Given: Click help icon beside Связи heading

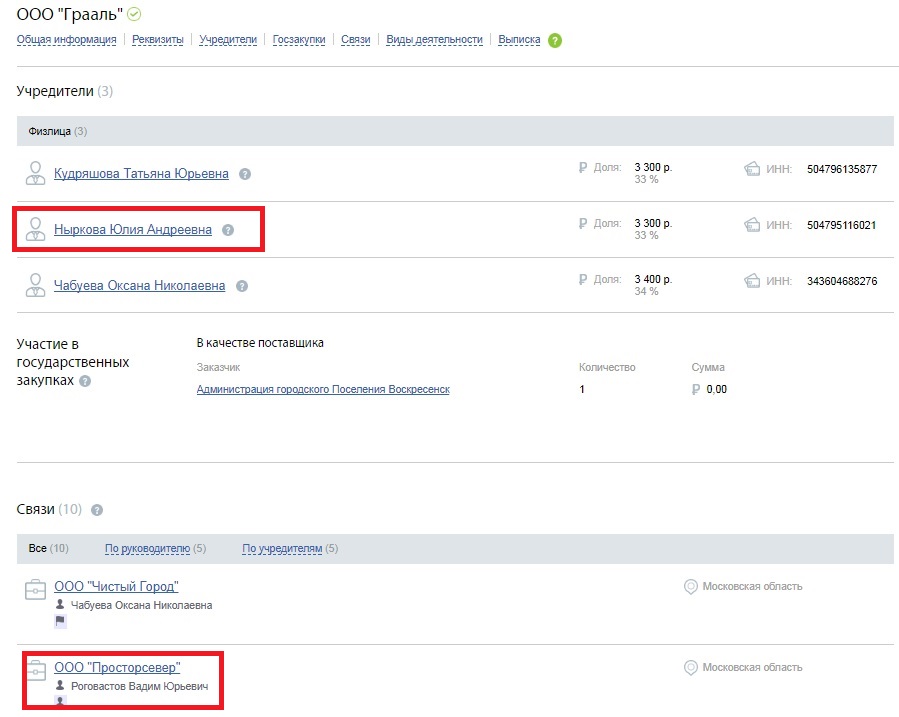Looking at the screenshot, I should click(97, 510).
